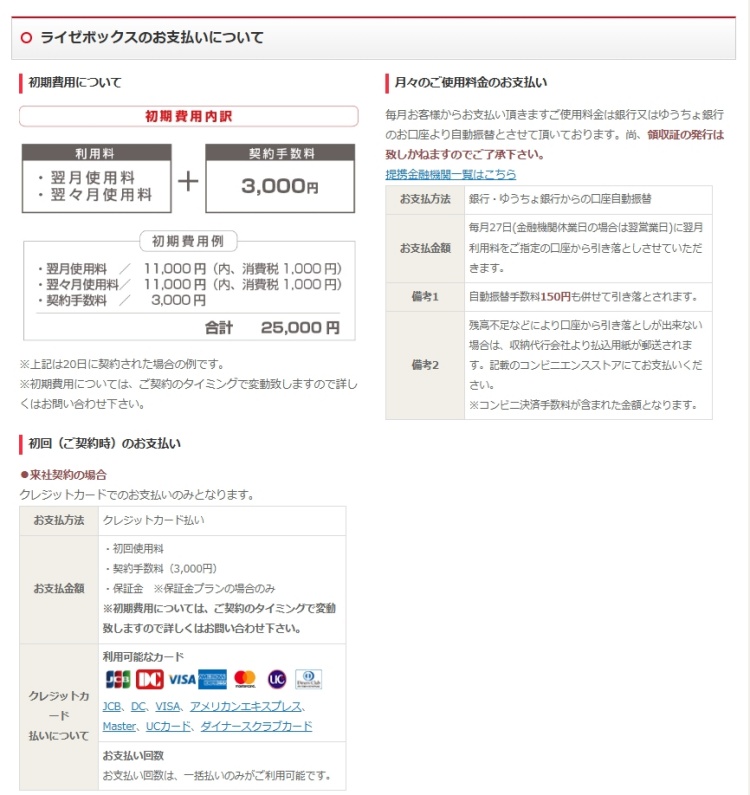
Task: Click the red circle icon beside page title
Action: (26, 38)
